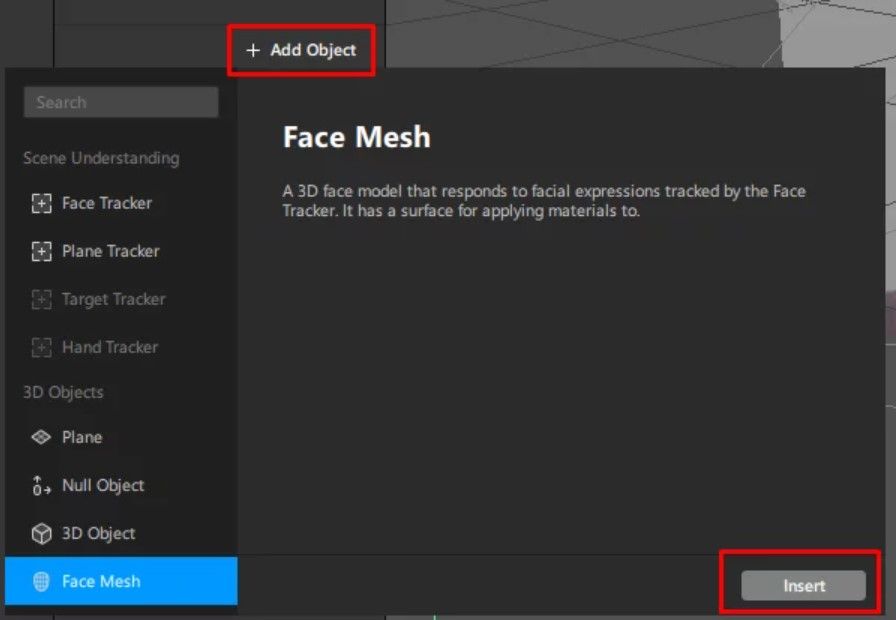Click the 3D Objects section header
This screenshot has width=896, height=620.
click(x=63, y=393)
